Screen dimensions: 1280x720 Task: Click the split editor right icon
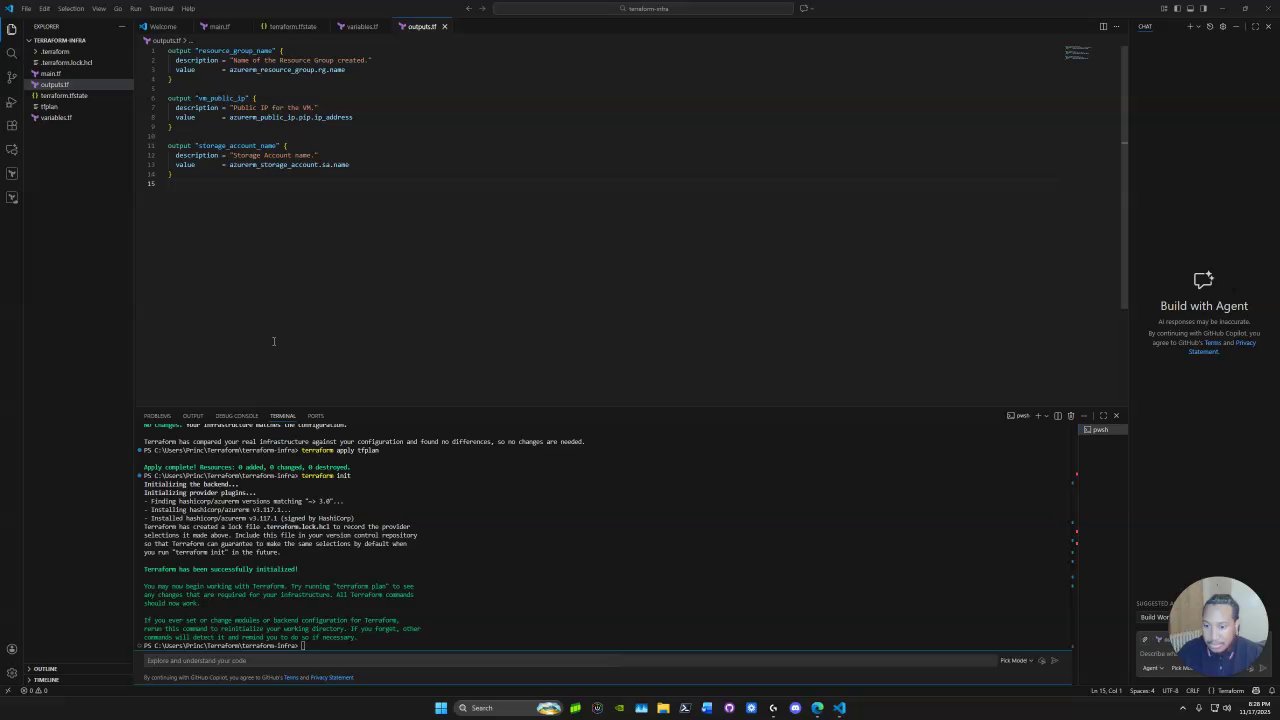click(x=1103, y=27)
